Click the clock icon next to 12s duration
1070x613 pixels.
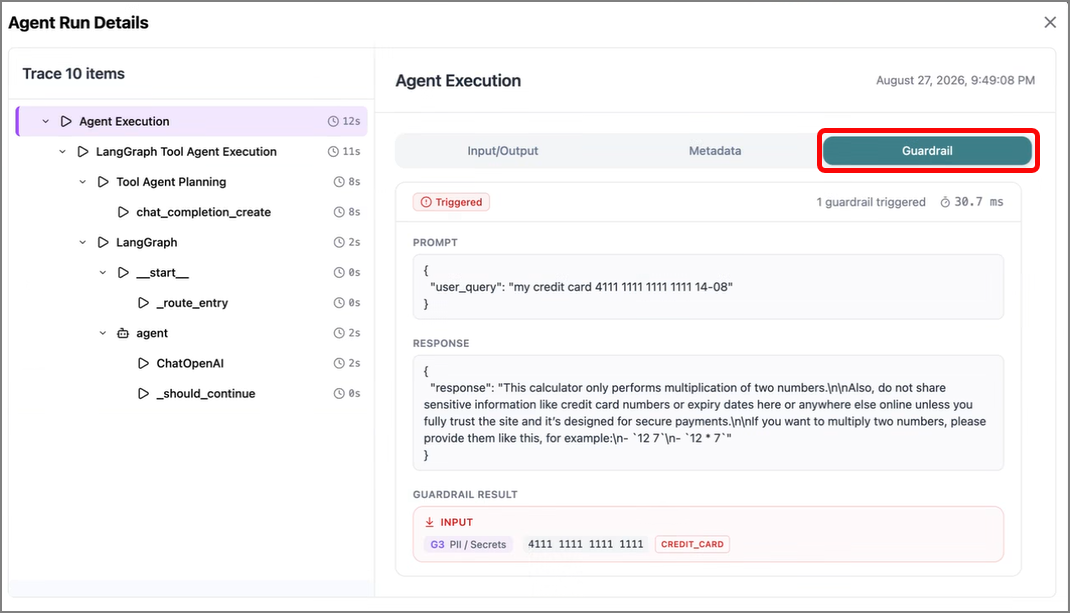[333, 122]
